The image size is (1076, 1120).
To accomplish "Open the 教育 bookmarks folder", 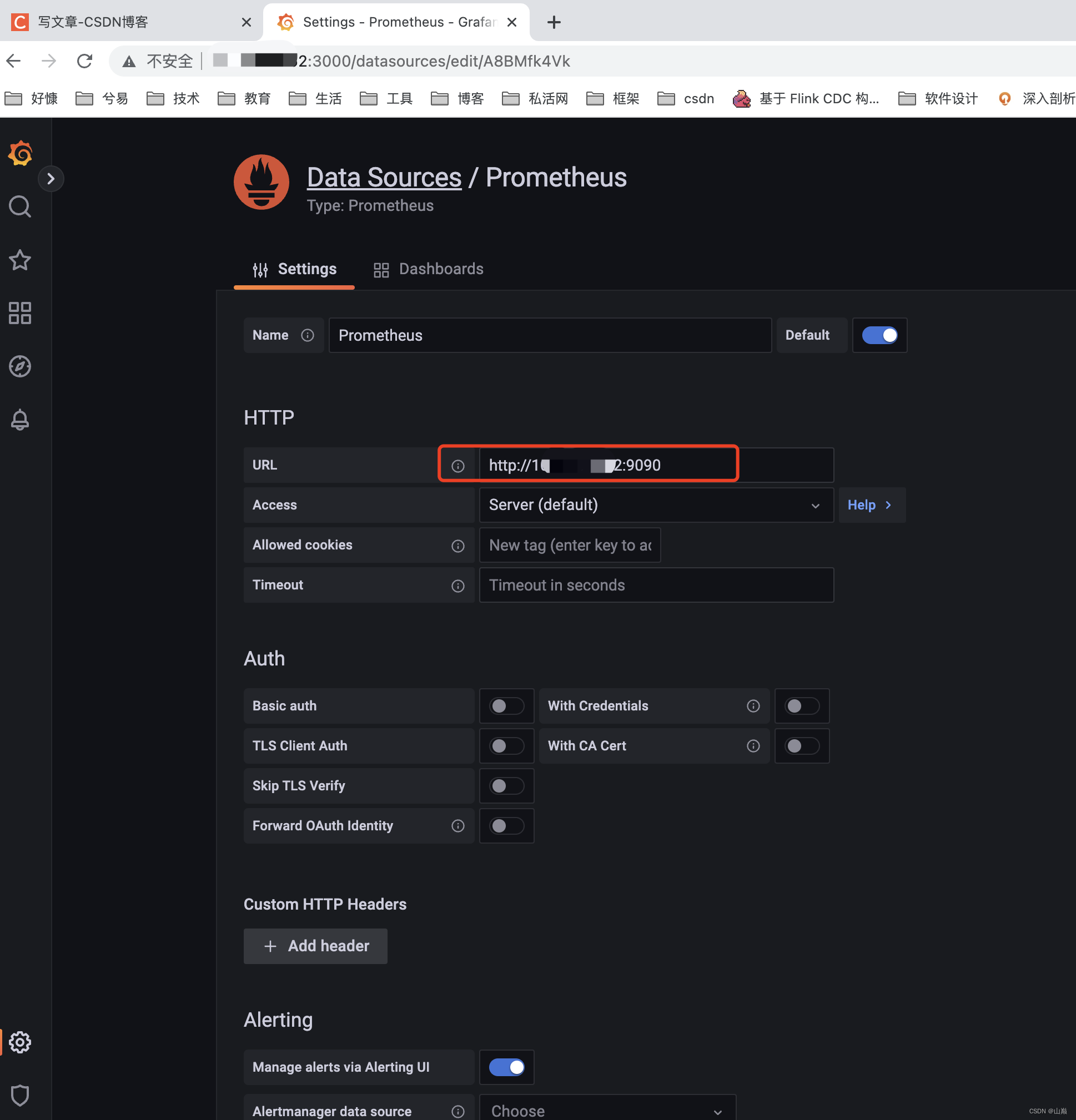I will [244, 99].
